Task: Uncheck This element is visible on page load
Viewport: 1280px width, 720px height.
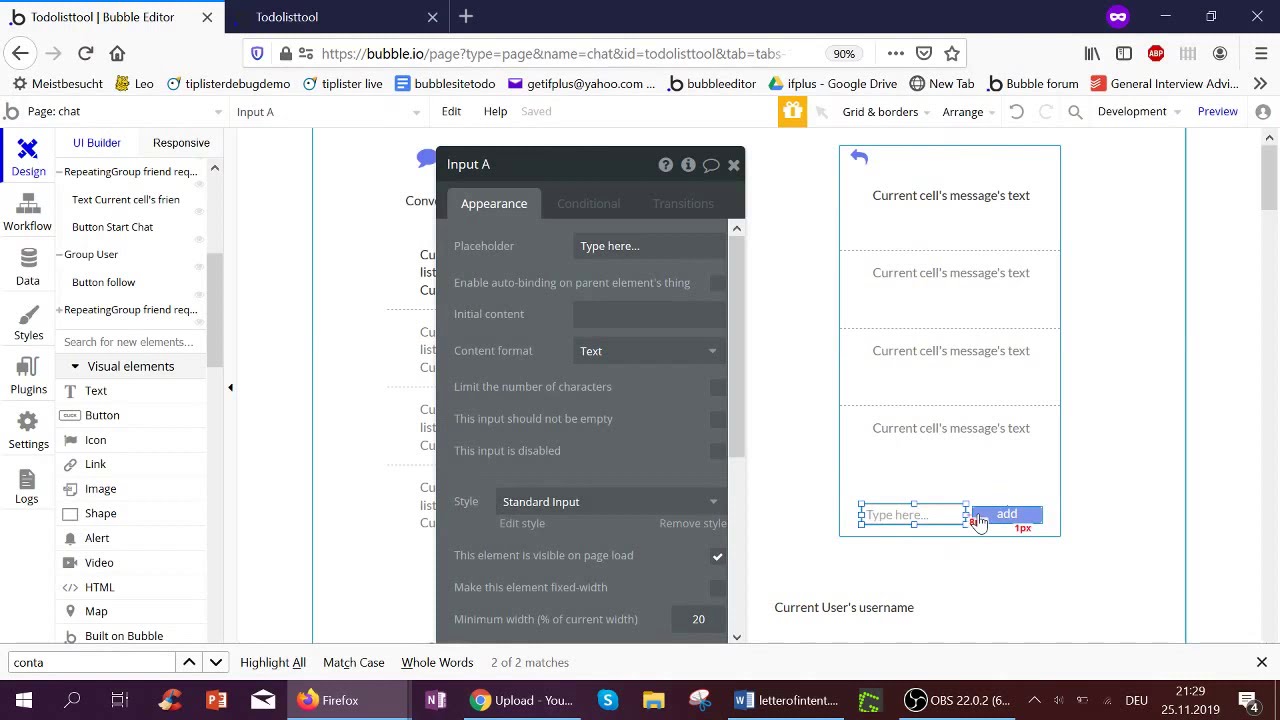Action: 717,556
